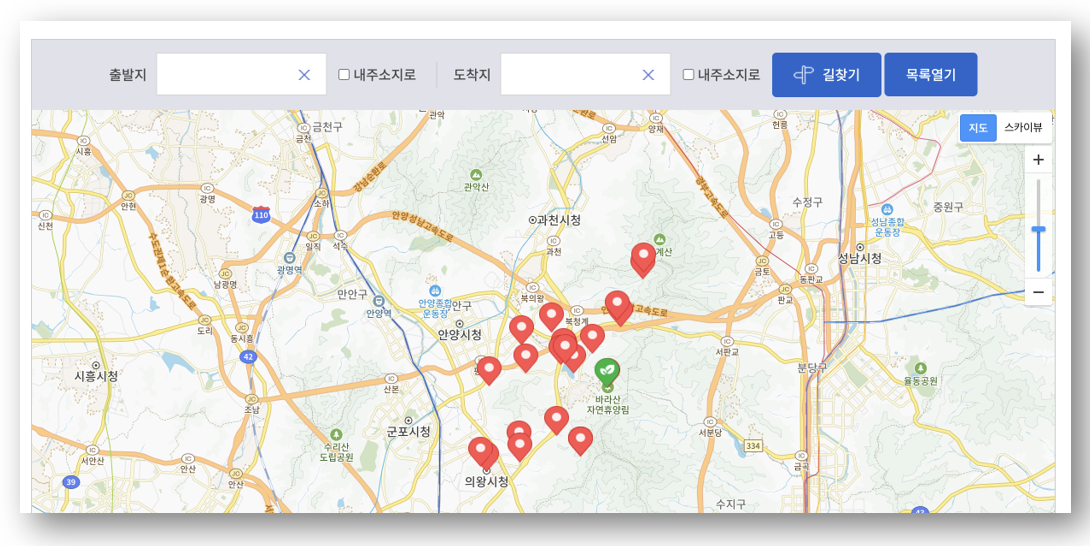This screenshot has width=1090, height=546.
Task: Click the route 334 road sign
Action: [754, 444]
